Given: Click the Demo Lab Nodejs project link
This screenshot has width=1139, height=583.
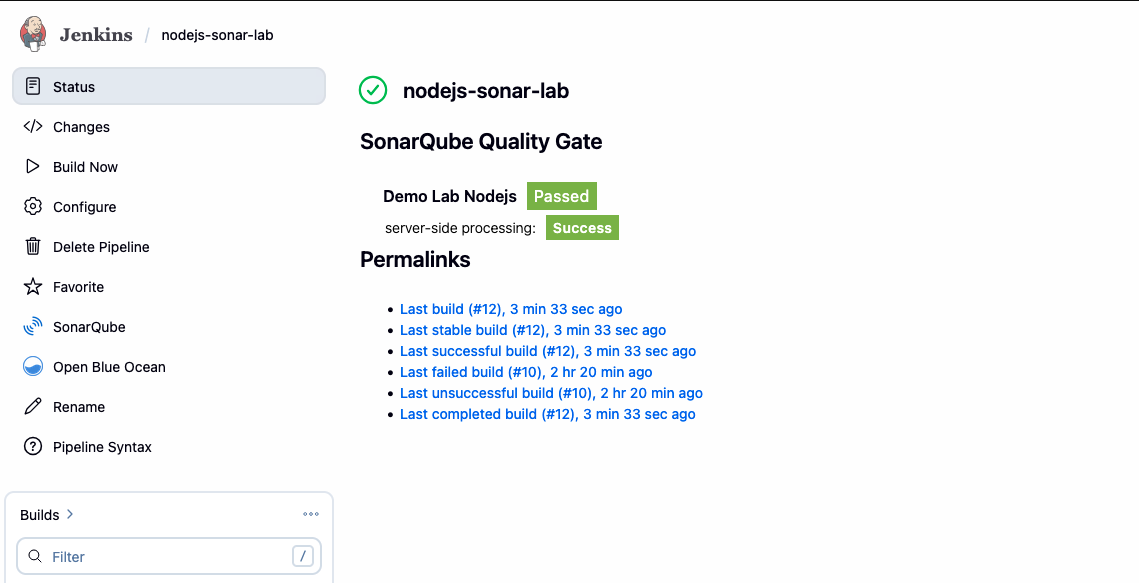Looking at the screenshot, I should pos(450,196).
